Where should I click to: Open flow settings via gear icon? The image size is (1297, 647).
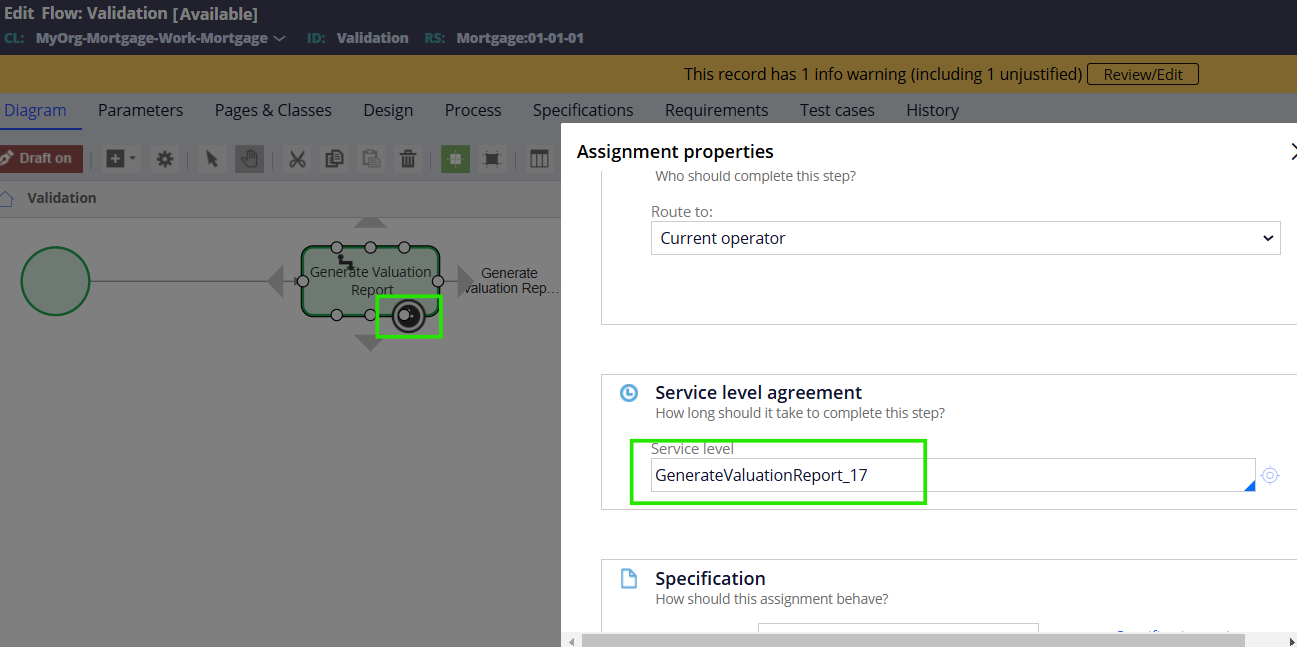coord(164,159)
